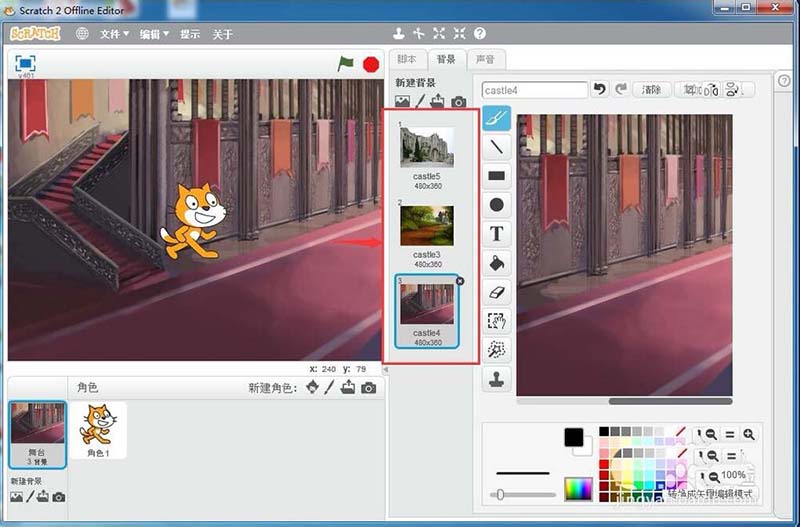800x527 pixels.
Task: Zoom in the paint canvas
Action: point(748,435)
